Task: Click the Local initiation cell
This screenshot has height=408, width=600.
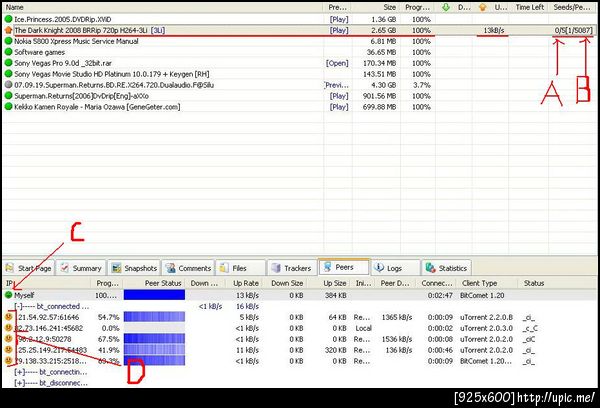Action: click(x=364, y=328)
